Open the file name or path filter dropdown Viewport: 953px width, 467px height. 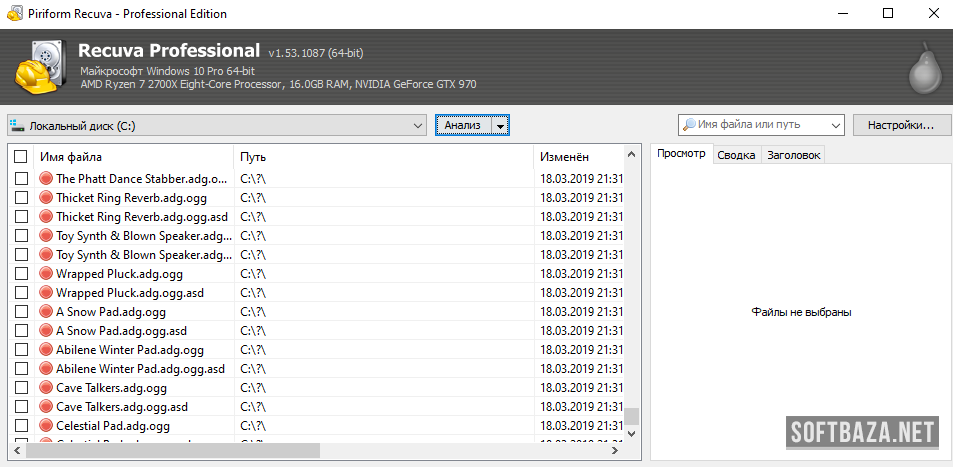[x=835, y=125]
